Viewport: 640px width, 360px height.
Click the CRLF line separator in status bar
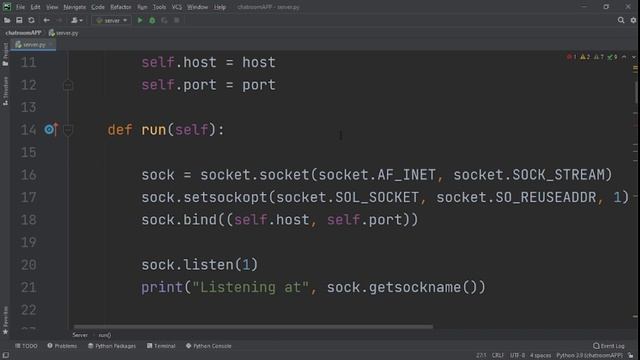pyautogui.click(x=498, y=356)
